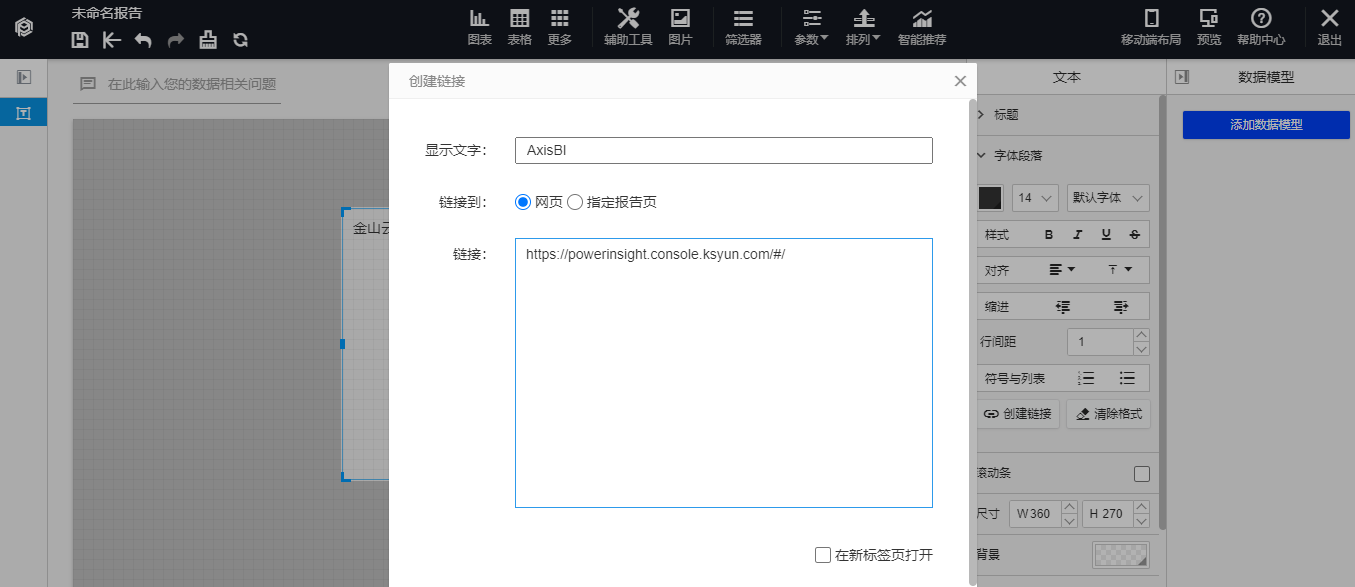Toggle underline text style
The width and height of the screenshot is (1355, 587).
(x=1106, y=235)
